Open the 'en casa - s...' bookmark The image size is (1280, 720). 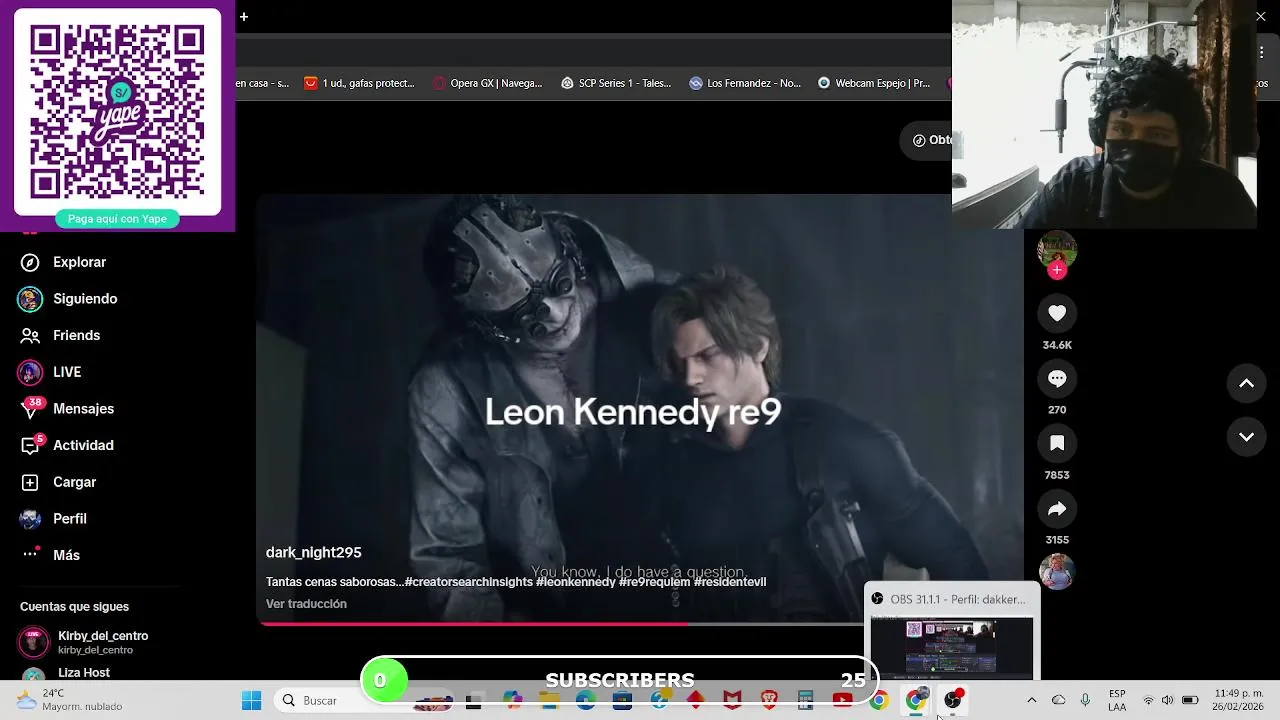tap(262, 83)
